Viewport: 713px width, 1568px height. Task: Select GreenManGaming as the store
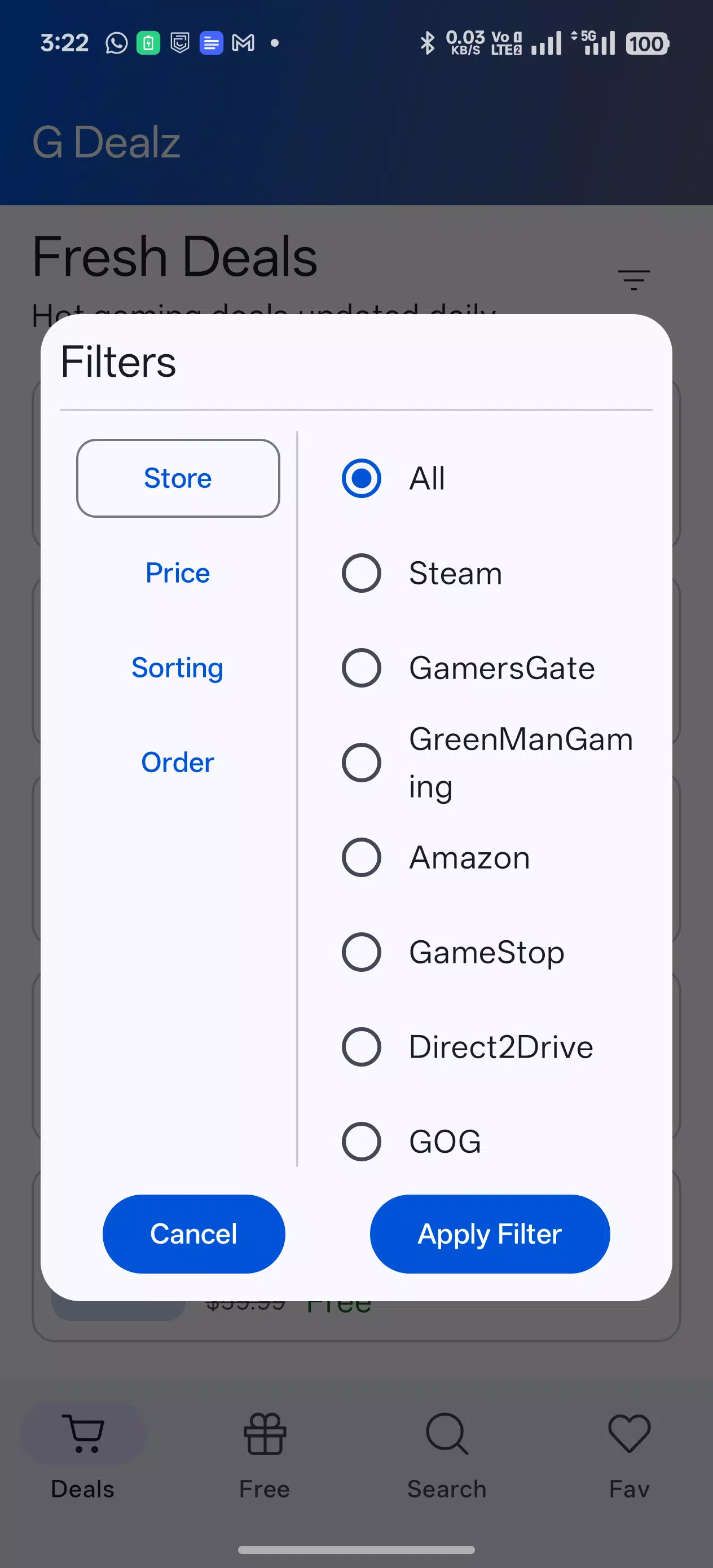361,763
